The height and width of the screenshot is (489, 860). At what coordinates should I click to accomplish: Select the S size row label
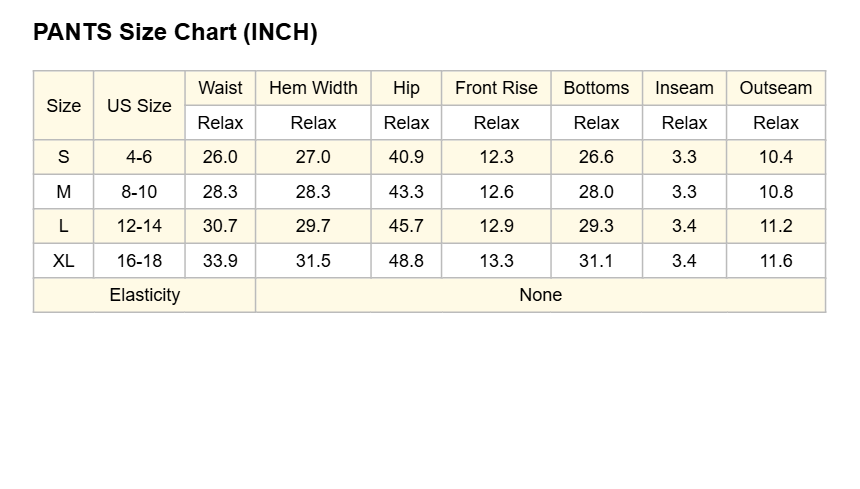[x=64, y=157]
